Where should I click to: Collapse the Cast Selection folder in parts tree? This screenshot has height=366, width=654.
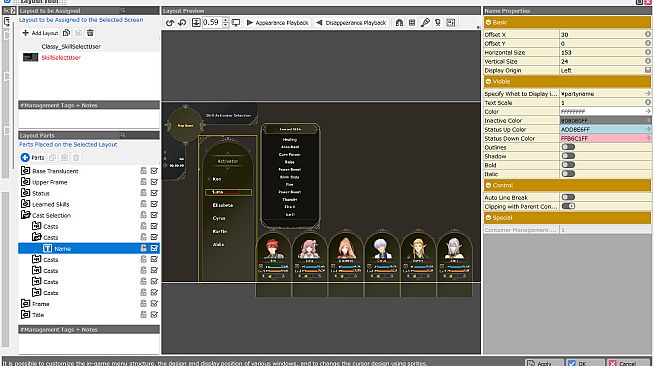coord(25,215)
